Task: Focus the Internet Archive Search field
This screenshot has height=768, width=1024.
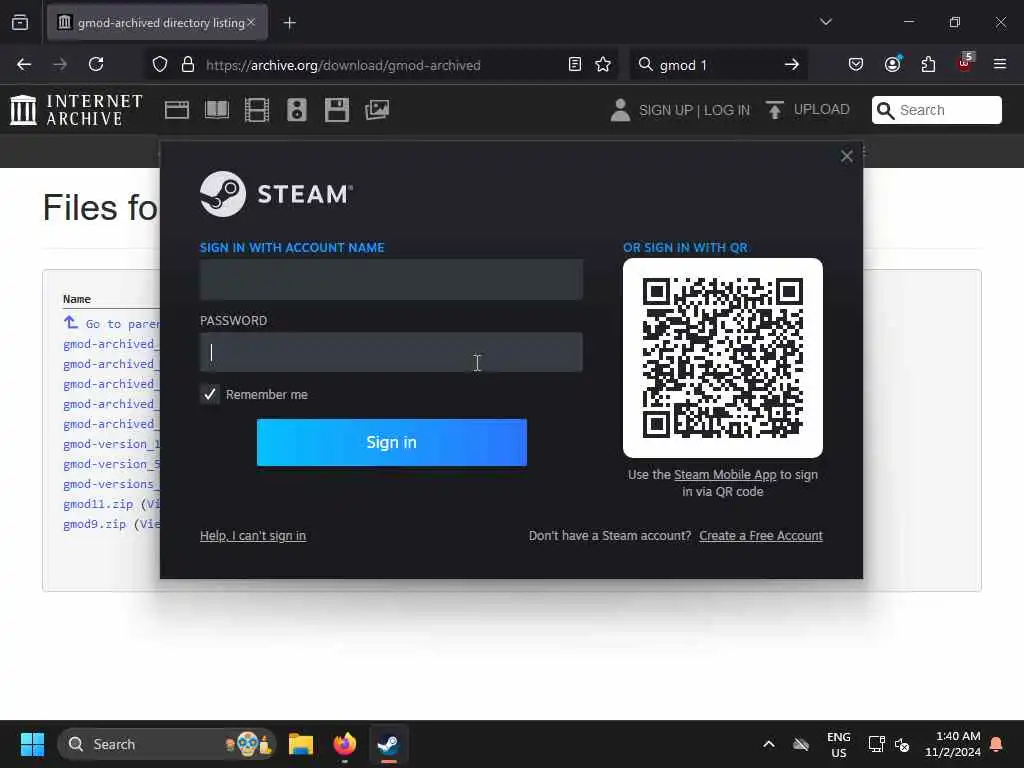Action: (x=936, y=110)
